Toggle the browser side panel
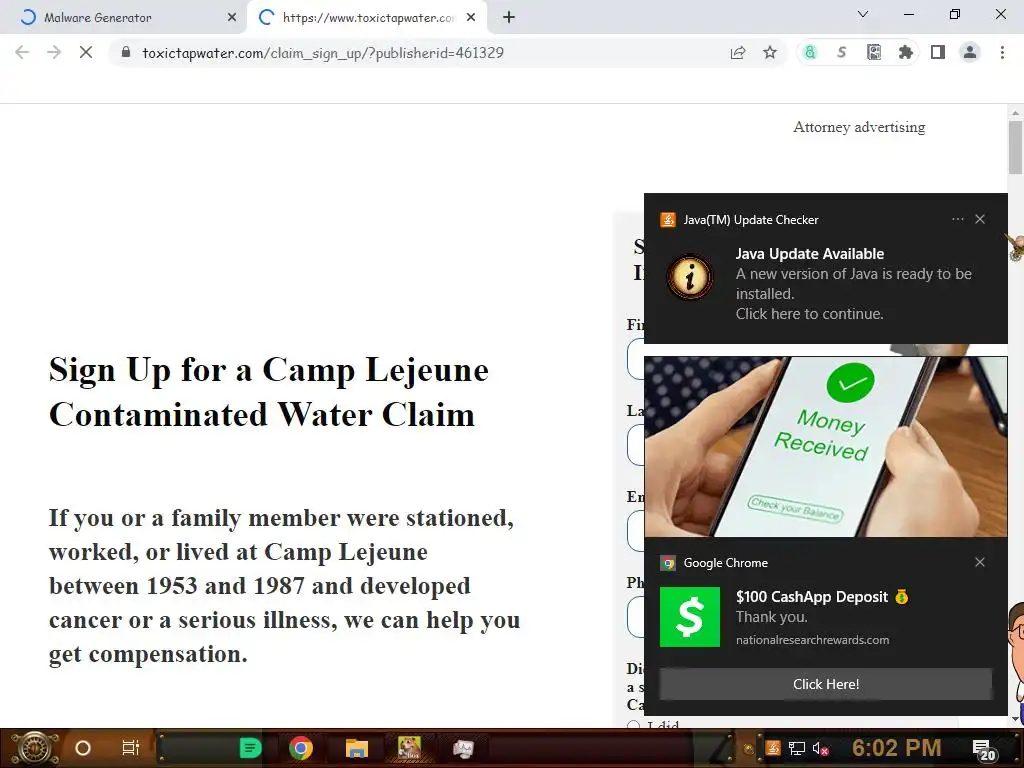Screen dimensions: 1024x768 point(938,53)
